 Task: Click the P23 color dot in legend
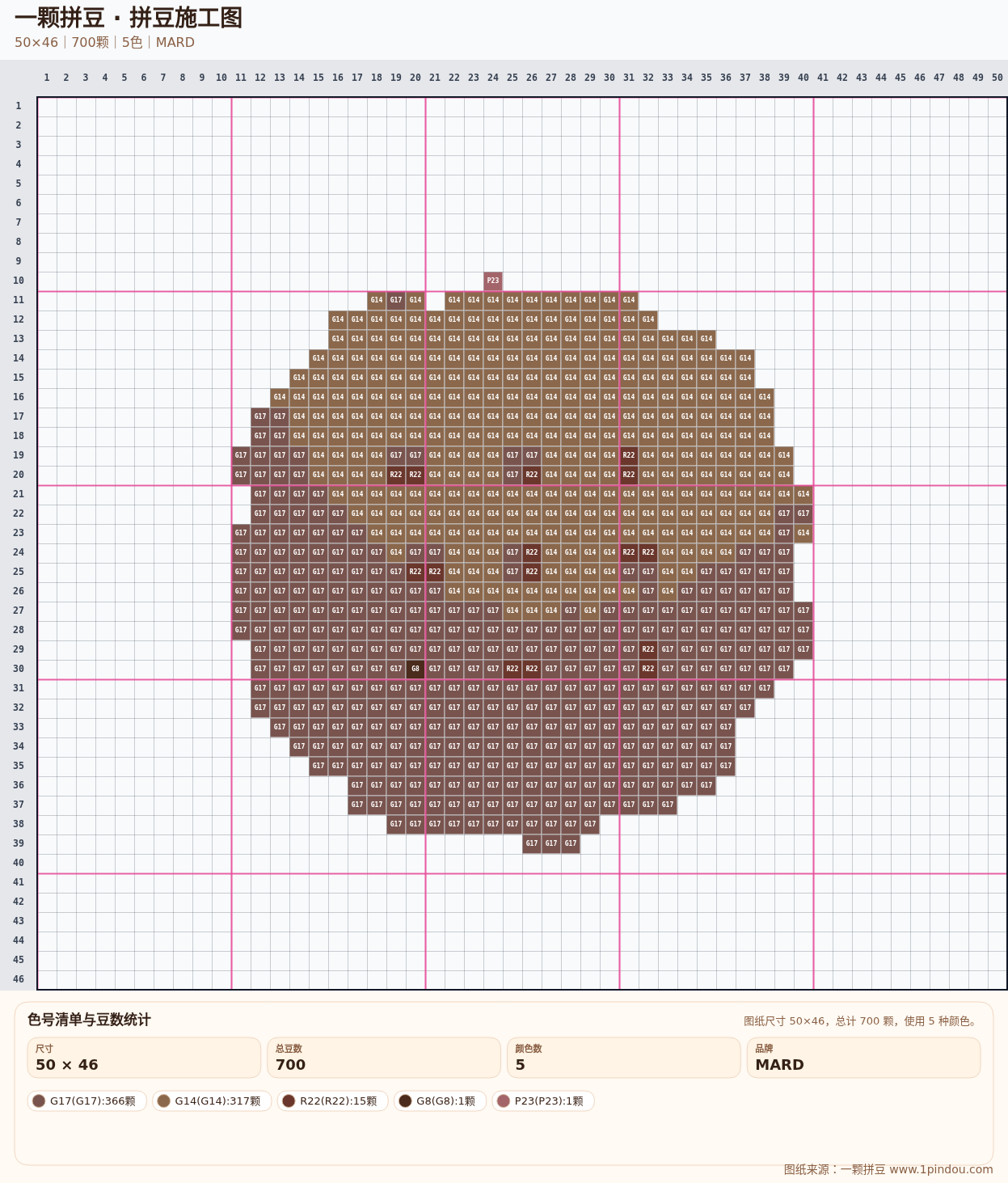coord(504,1101)
